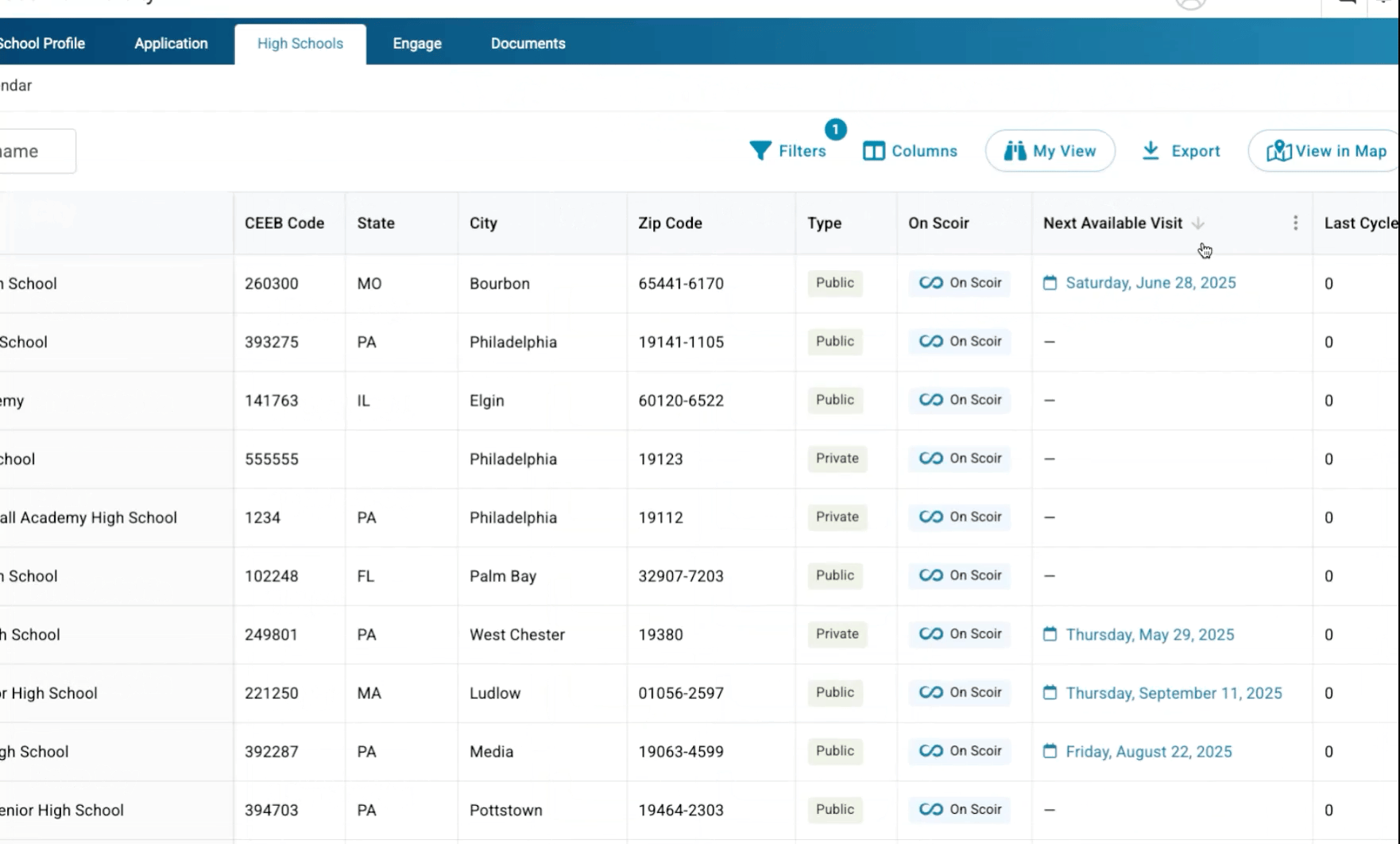
Task: Click the Private type tag for West Chester
Action: [x=837, y=634]
